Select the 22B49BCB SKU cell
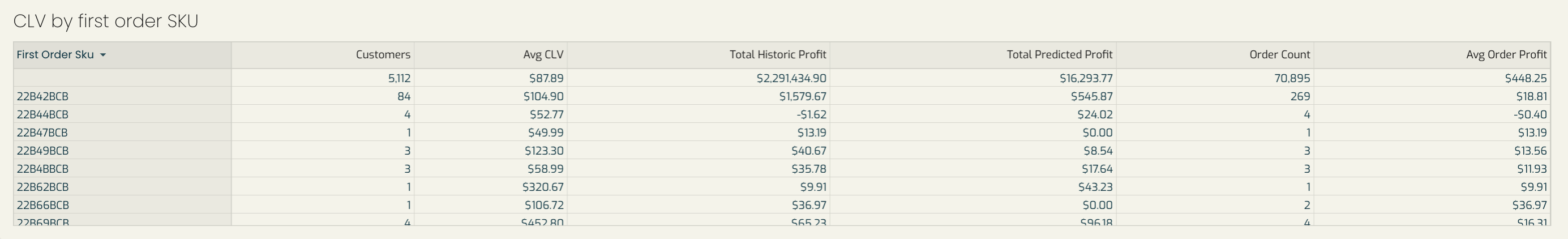Image resolution: width=1568 pixels, height=239 pixels. (x=122, y=151)
